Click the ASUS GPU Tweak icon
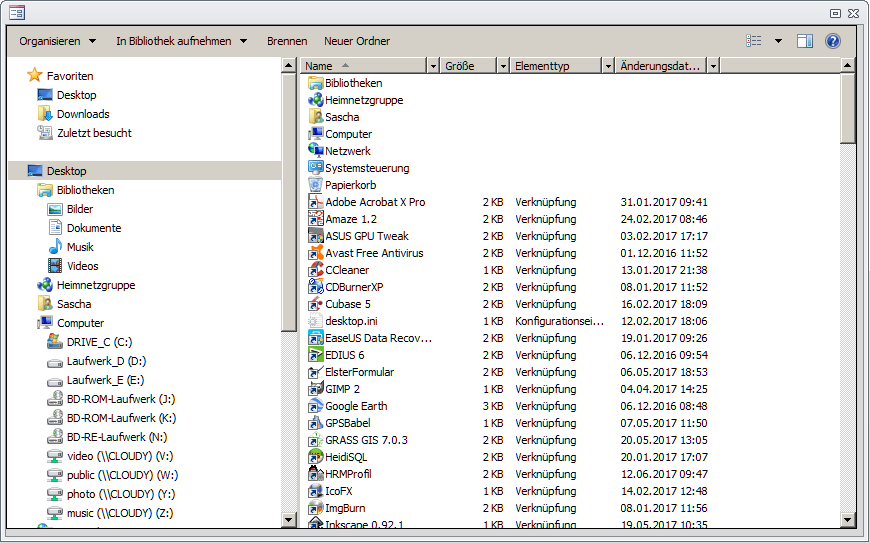Viewport: 870px width, 543px height. click(x=316, y=236)
